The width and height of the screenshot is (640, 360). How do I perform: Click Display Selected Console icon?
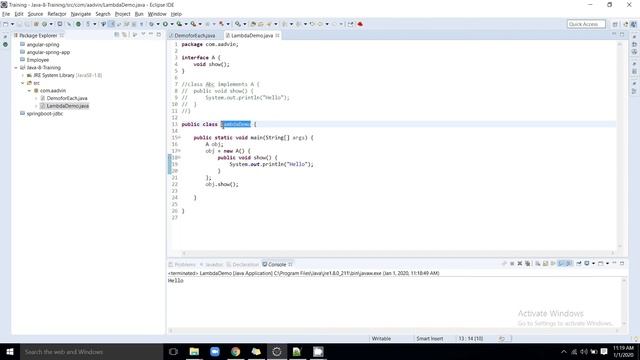(587, 264)
